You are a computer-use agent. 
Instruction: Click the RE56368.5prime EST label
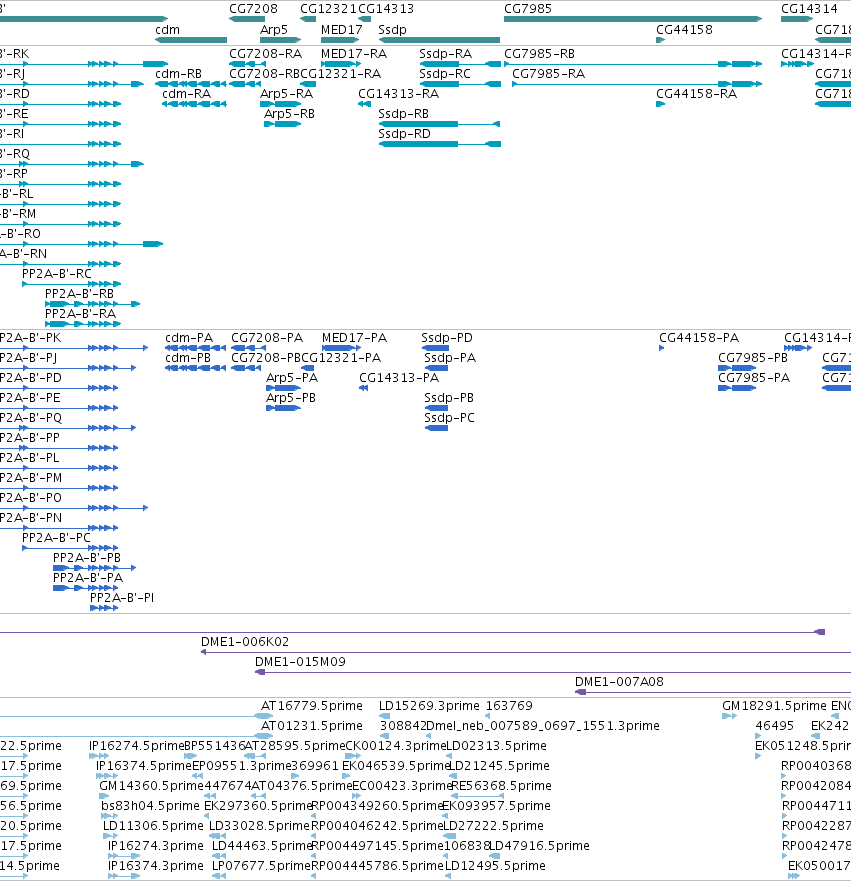502,785
